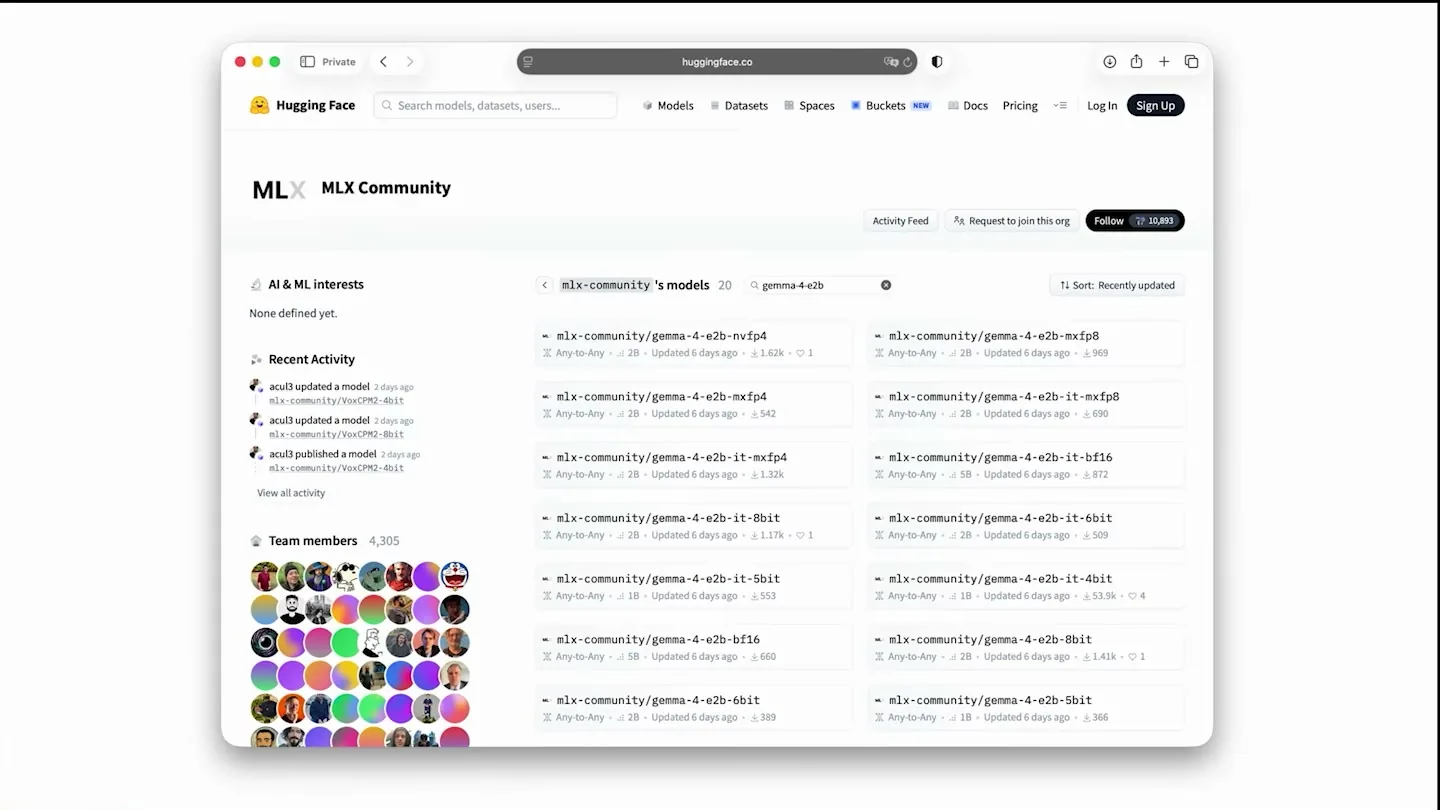Open the Spaces nav item
This screenshot has height=810, width=1440.
pyautogui.click(x=810, y=105)
